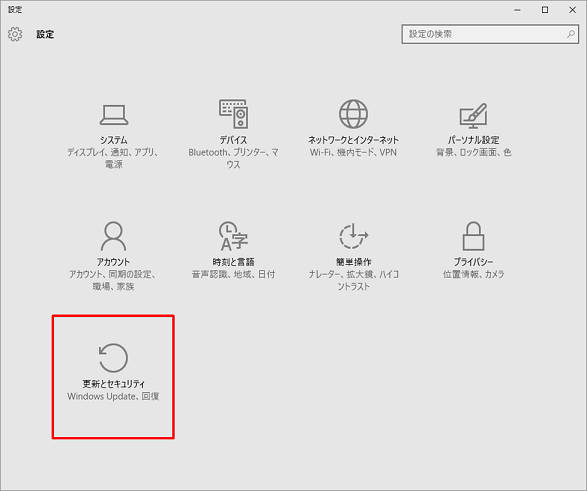Viewport: 587px width, 491px height.
Task: Click the settings gear icon at top left
Action: [x=15, y=34]
